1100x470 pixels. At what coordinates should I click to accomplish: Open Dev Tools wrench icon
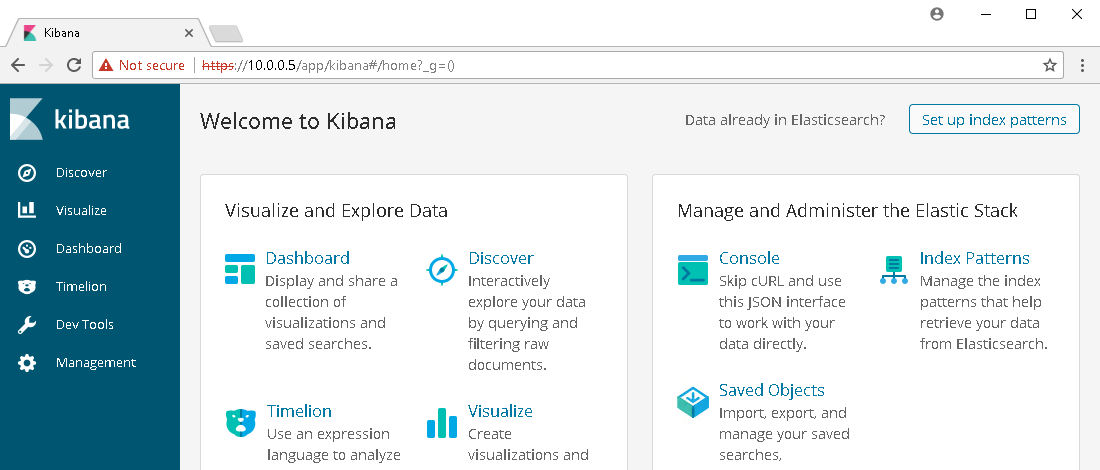click(x=27, y=324)
